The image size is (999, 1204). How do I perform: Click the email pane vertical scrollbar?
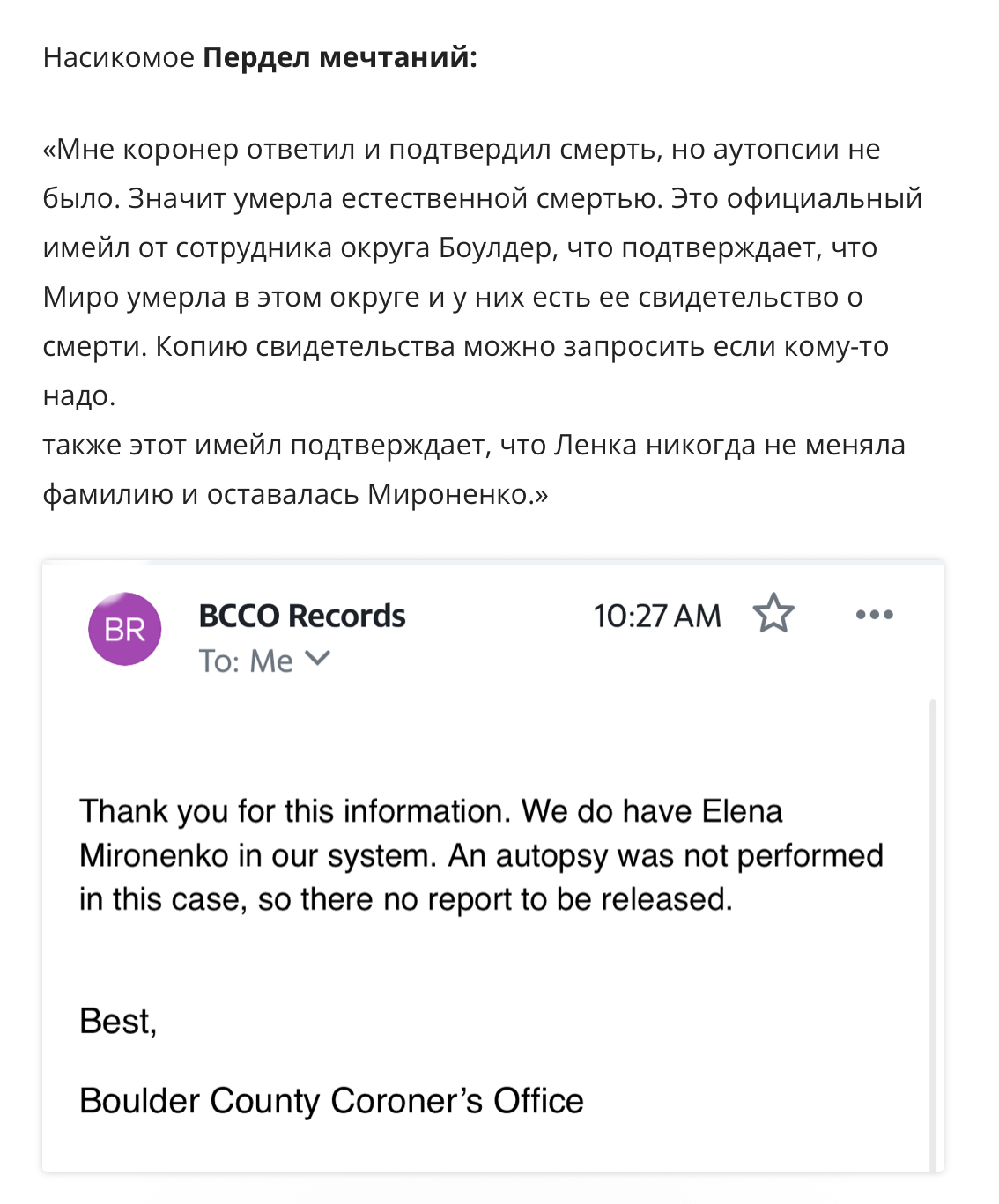pos(932,935)
